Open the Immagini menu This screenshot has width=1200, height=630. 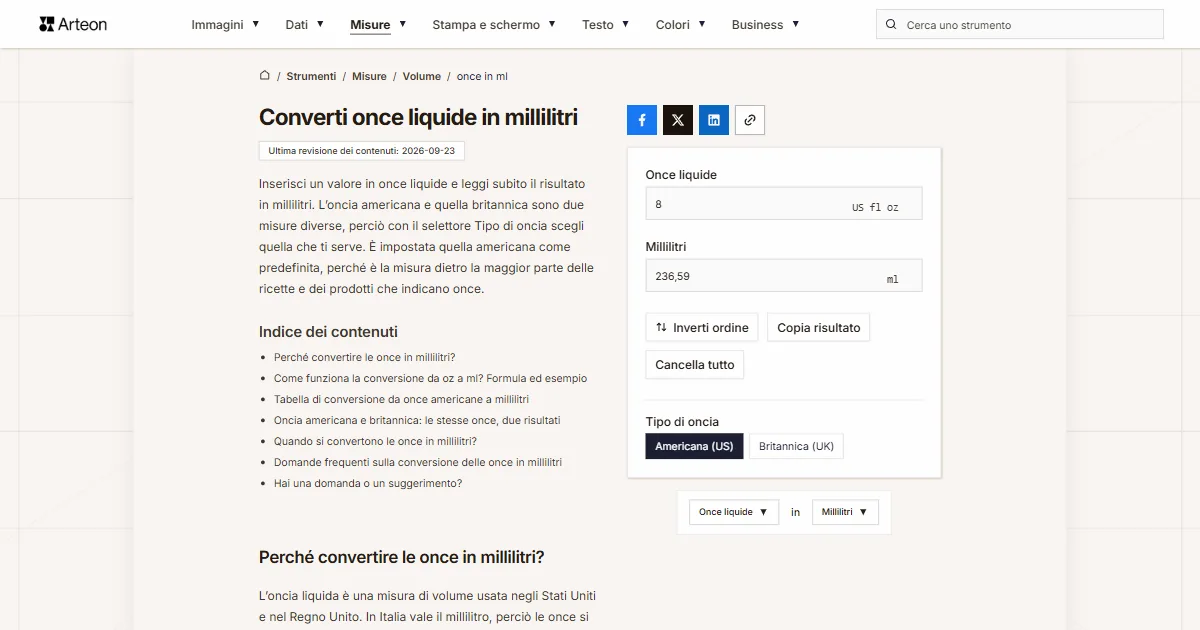tap(225, 25)
